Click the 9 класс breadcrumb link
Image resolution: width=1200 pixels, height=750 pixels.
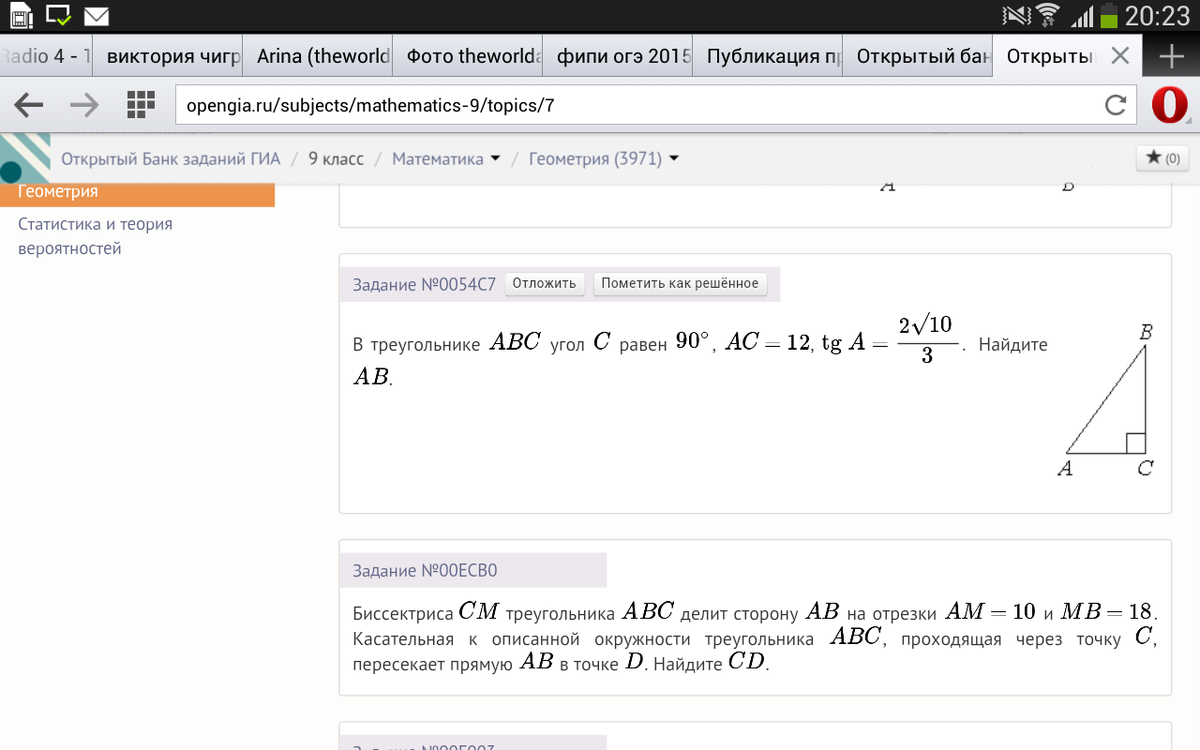(x=336, y=159)
